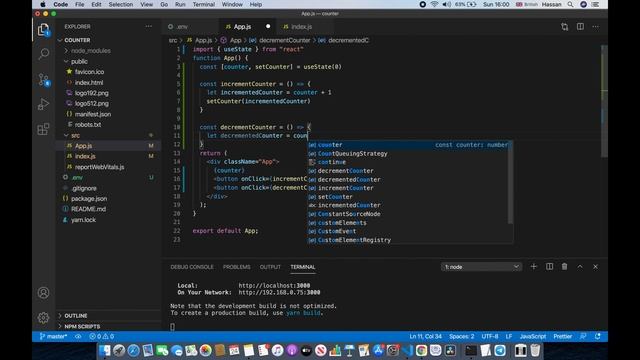The image size is (640, 360).
Task: Collapse the public folder
Action: [x=79, y=61]
